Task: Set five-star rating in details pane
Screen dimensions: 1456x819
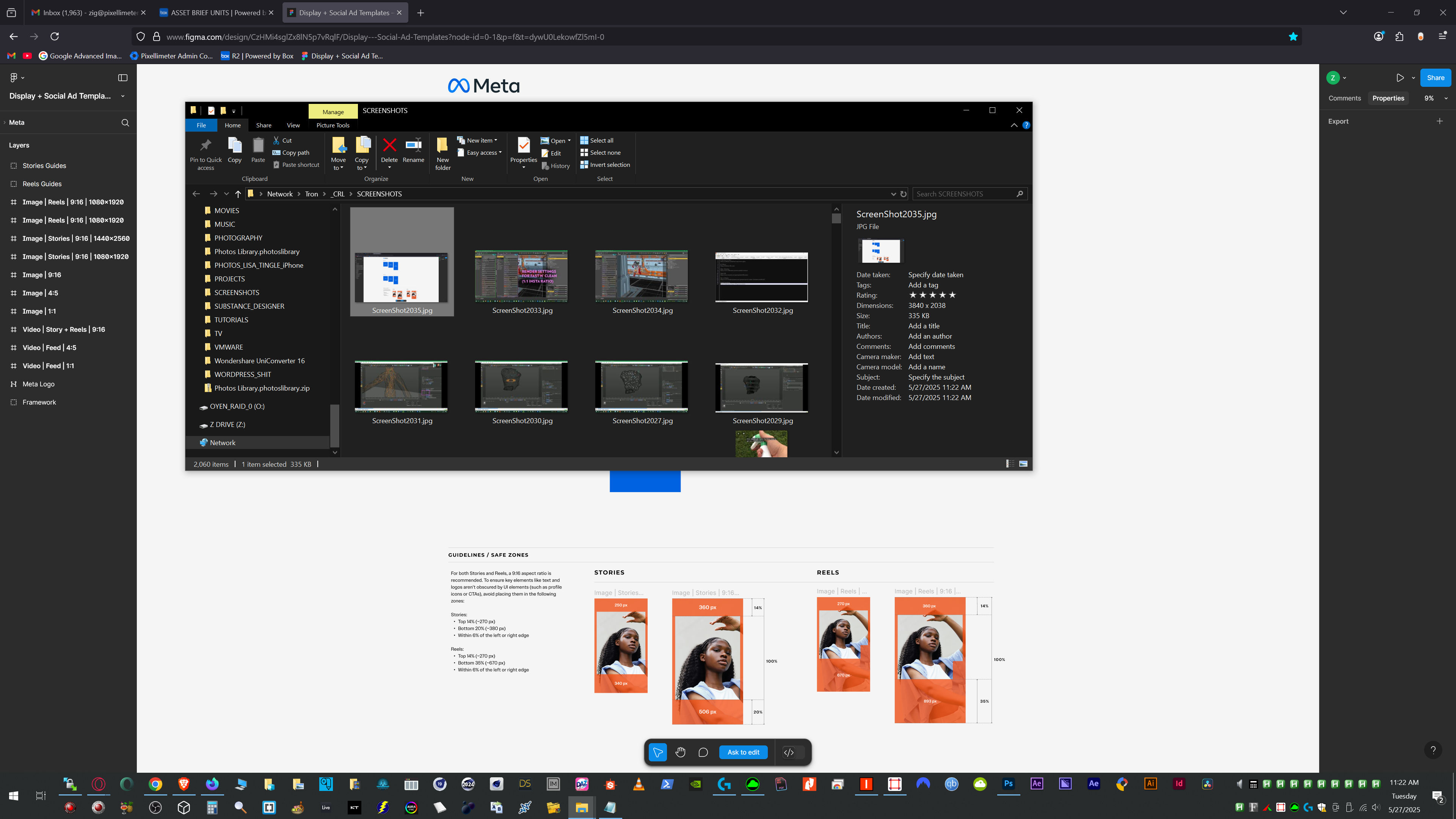Action: pos(952,295)
